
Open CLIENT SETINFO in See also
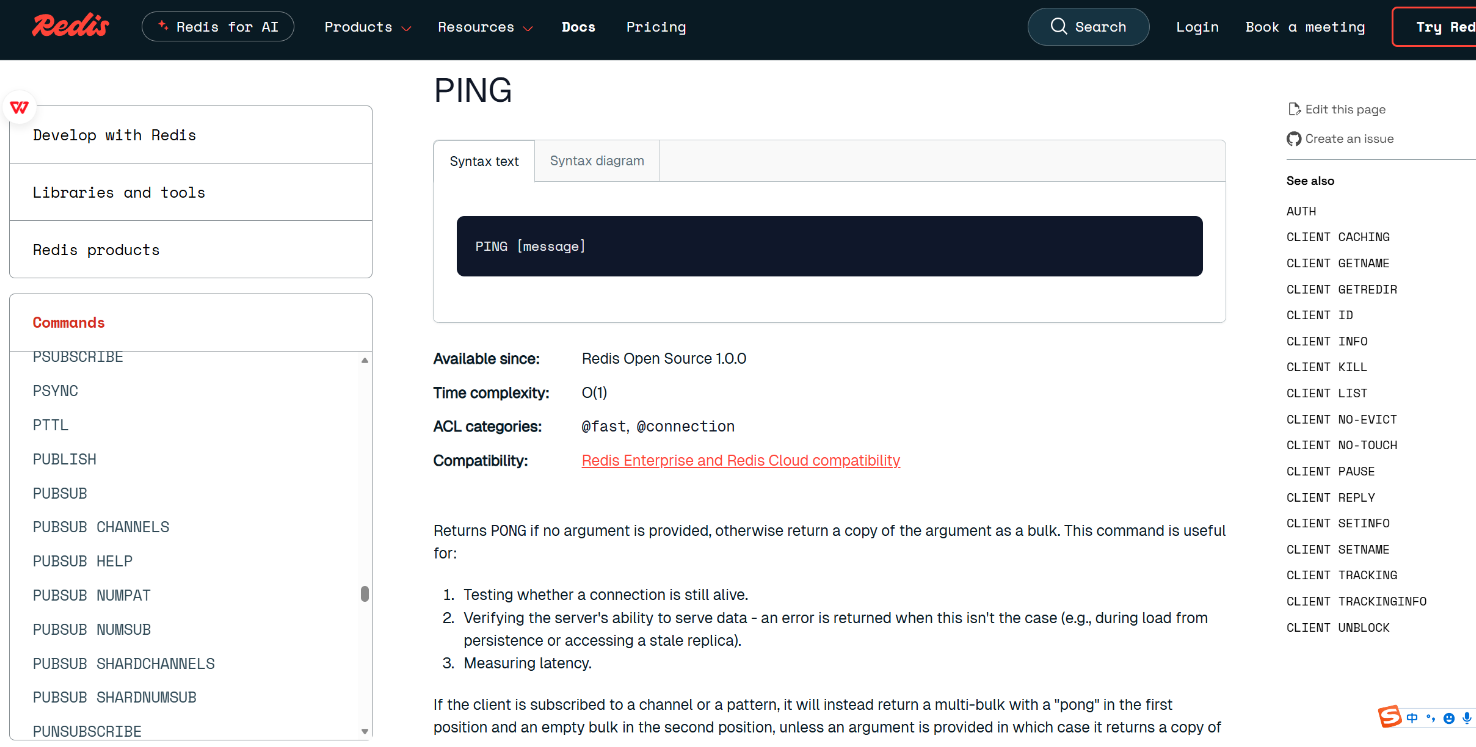tap(1338, 523)
